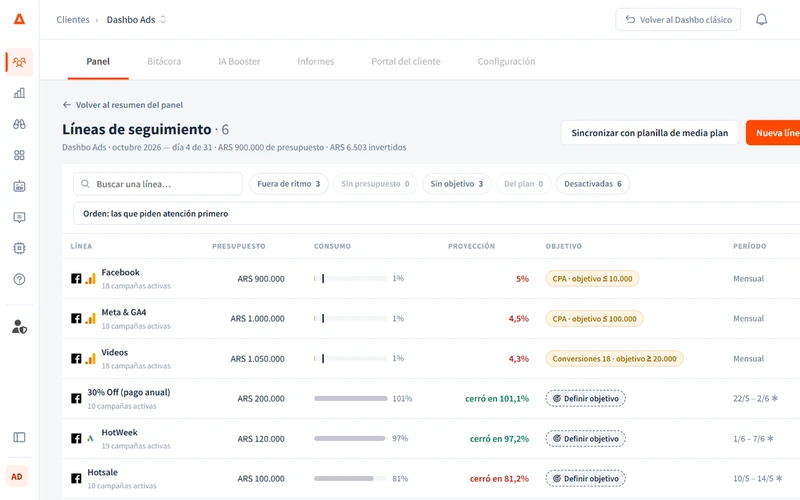Click Definir objetivo in HotWeek row
Viewport: 800px width, 500px height.
(586, 438)
